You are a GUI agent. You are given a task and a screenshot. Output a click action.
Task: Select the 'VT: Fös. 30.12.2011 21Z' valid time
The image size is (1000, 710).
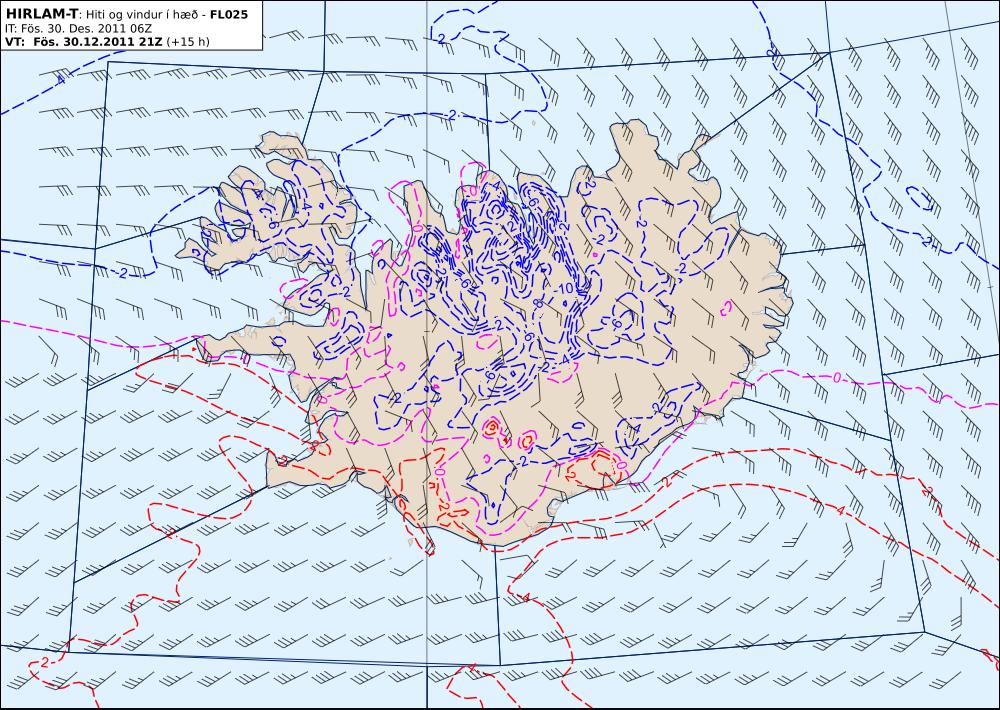point(84,42)
